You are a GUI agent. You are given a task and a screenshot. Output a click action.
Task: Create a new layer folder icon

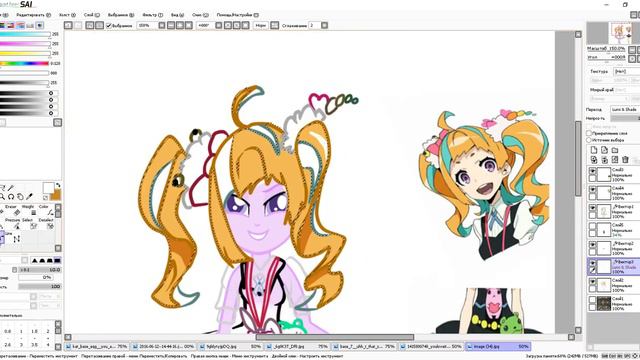[x=615, y=150]
